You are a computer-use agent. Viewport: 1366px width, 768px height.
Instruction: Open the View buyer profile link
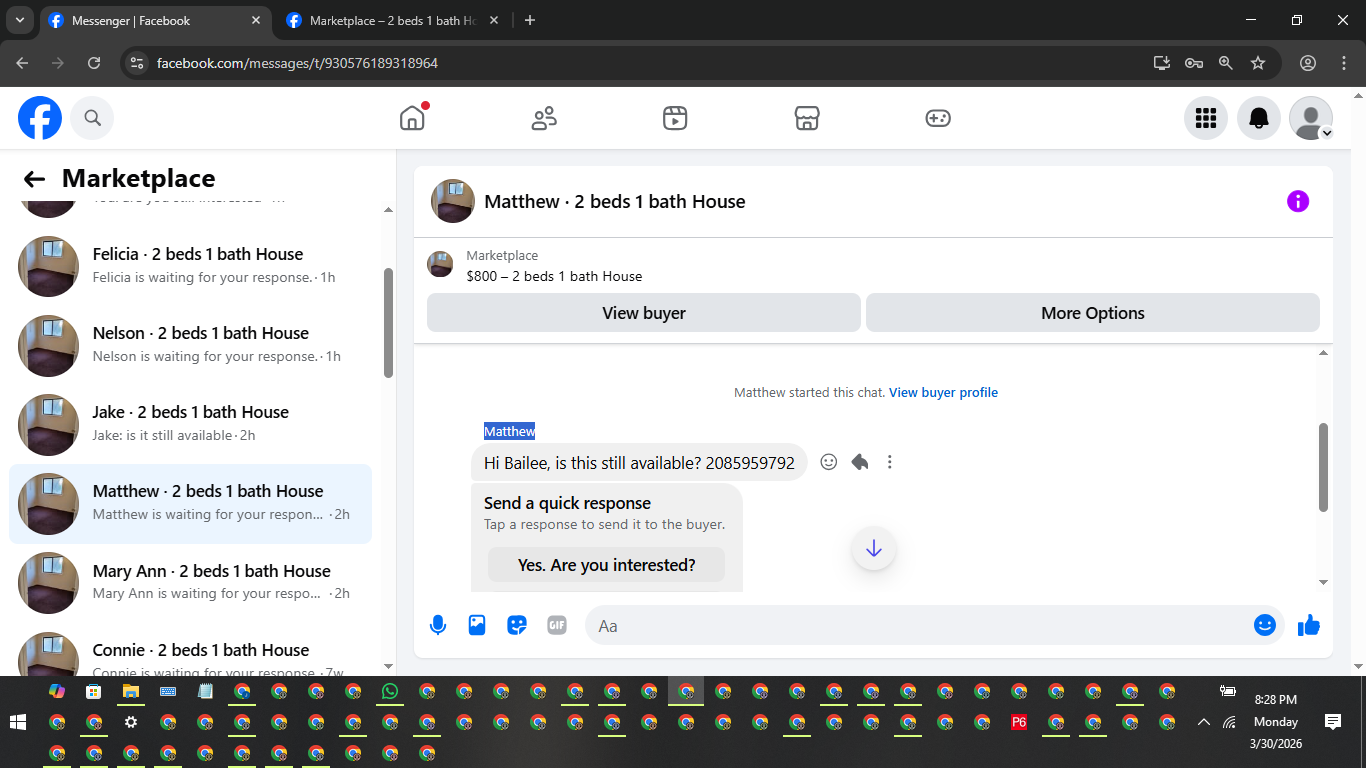point(943,392)
